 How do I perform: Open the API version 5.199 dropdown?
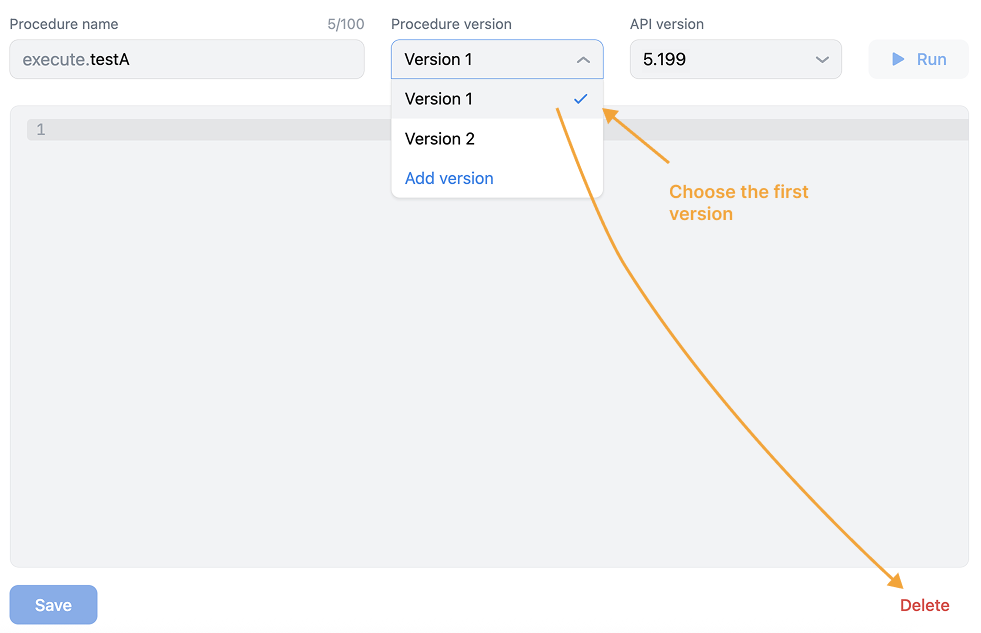(x=735, y=59)
